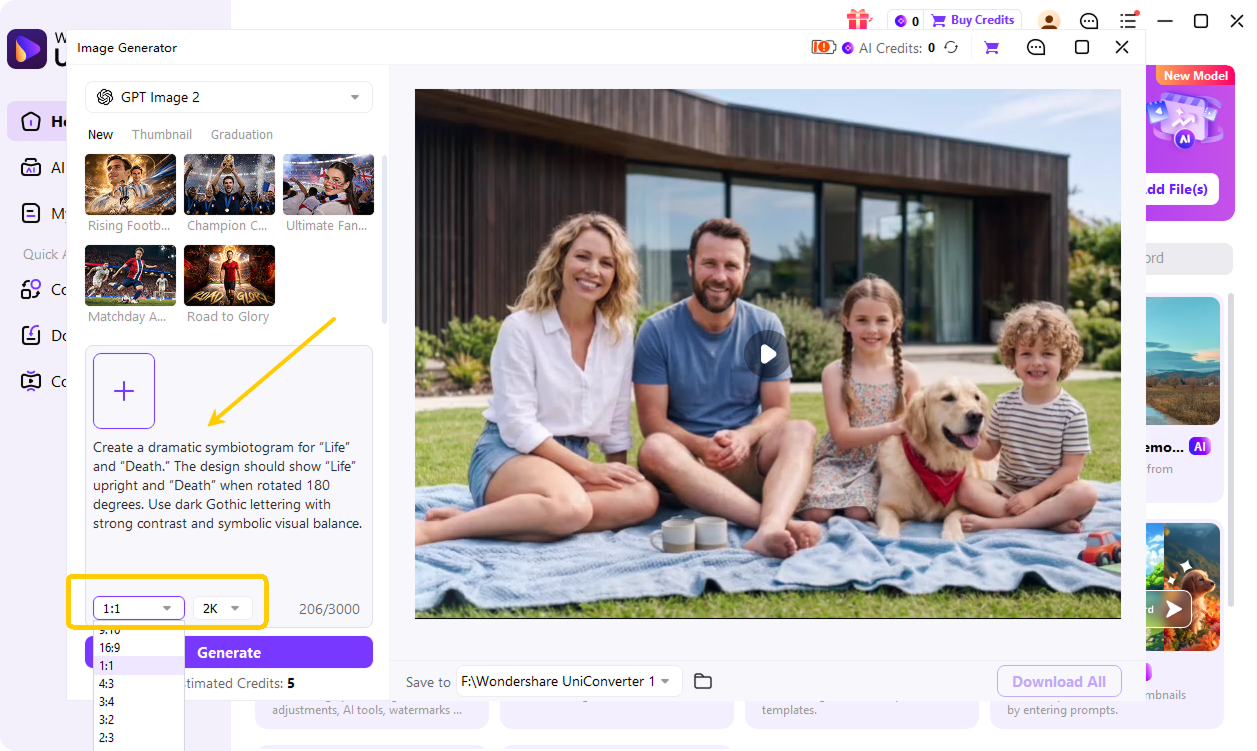Choose the highlighted 1:1 list option

pyautogui.click(x=139, y=666)
